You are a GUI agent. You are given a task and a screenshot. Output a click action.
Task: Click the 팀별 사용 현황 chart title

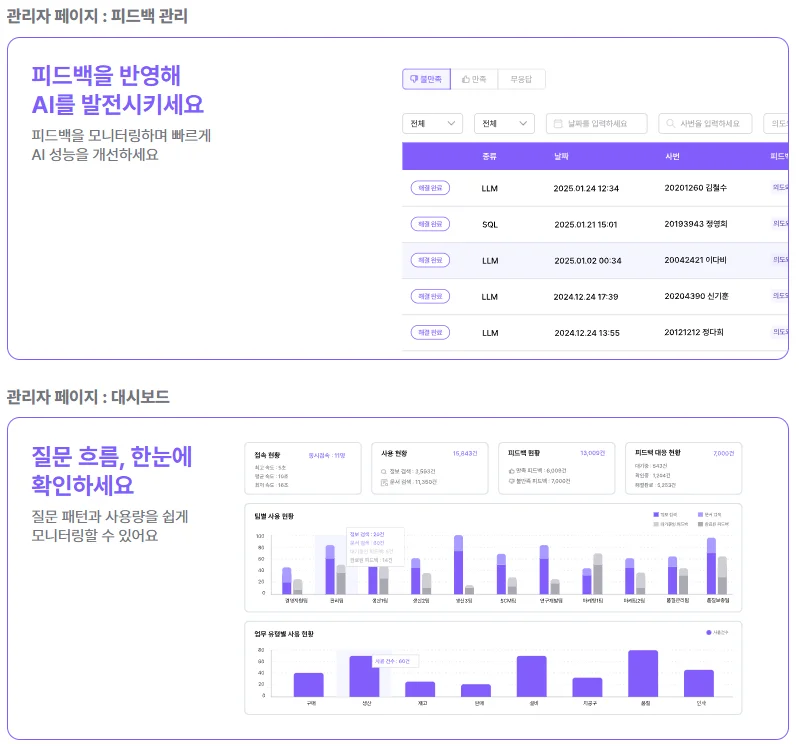click(x=274, y=516)
